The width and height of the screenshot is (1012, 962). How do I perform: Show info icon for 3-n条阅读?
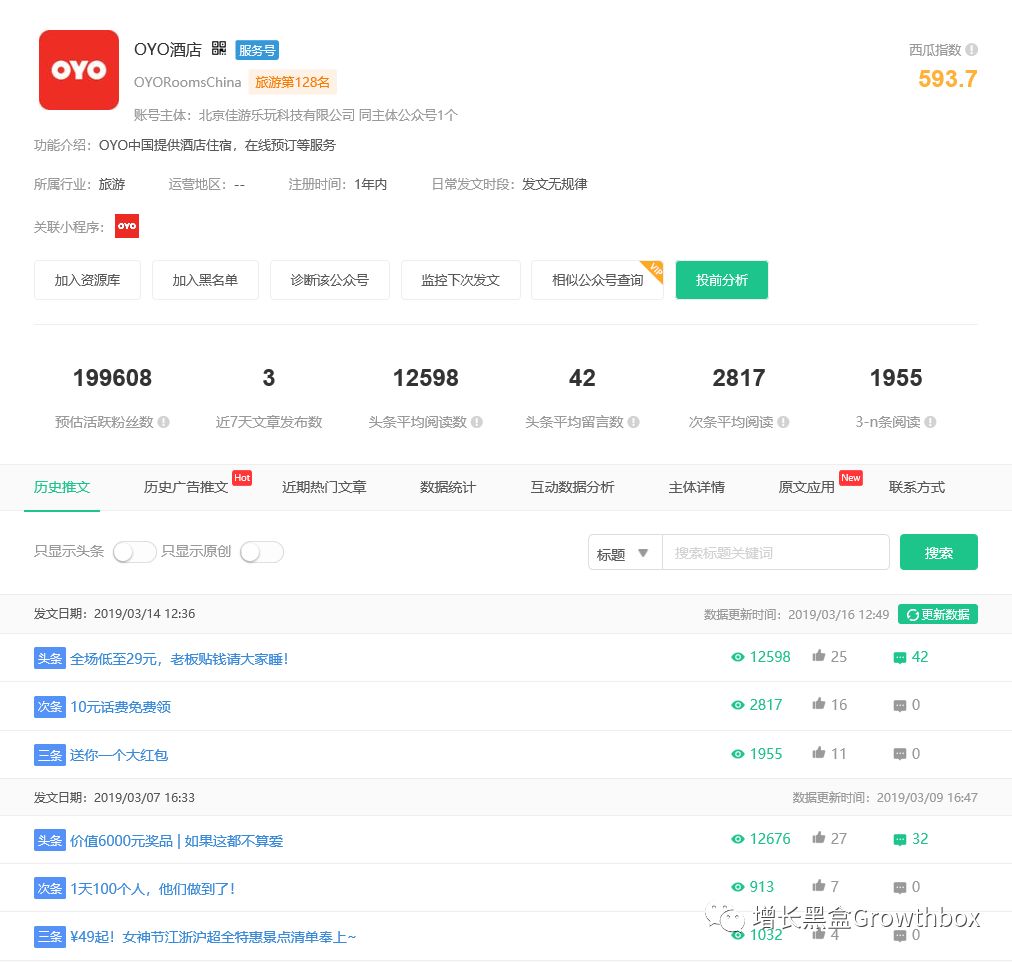[x=930, y=422]
